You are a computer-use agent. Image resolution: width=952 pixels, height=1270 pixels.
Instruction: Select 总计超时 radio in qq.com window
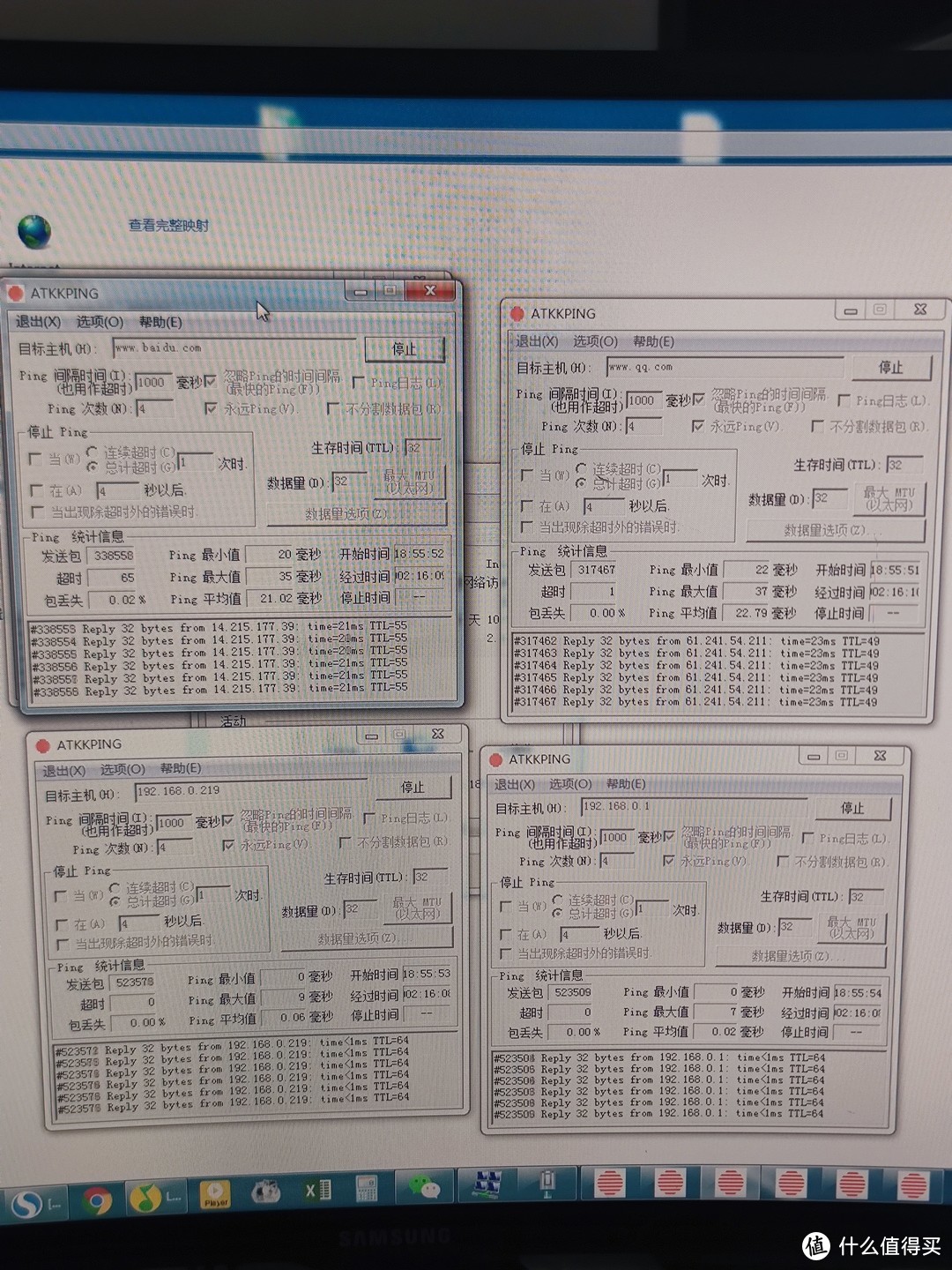click(x=581, y=483)
